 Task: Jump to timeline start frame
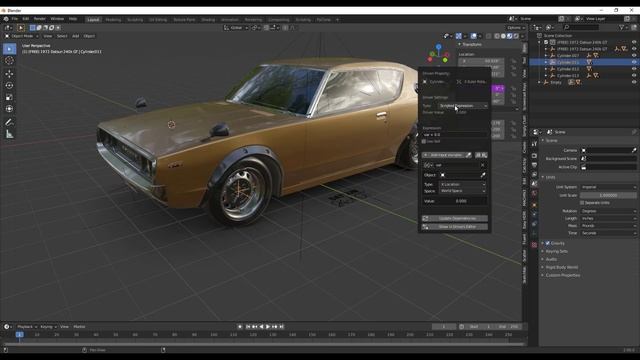click(x=248, y=327)
